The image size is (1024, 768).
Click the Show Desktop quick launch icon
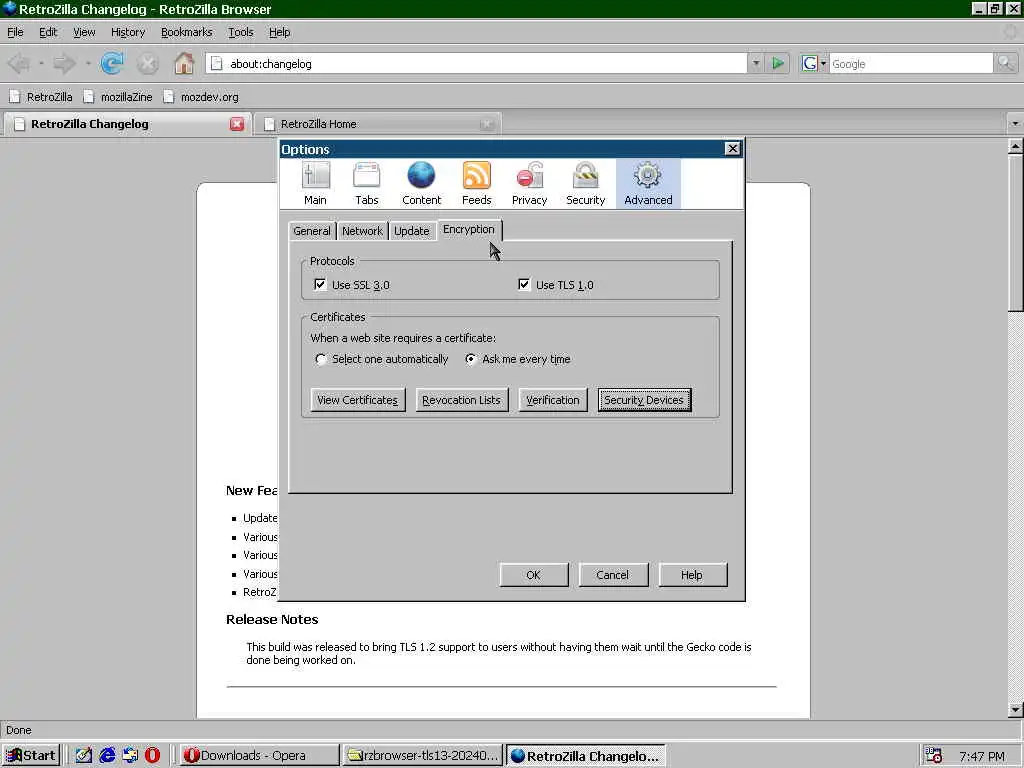click(x=84, y=756)
